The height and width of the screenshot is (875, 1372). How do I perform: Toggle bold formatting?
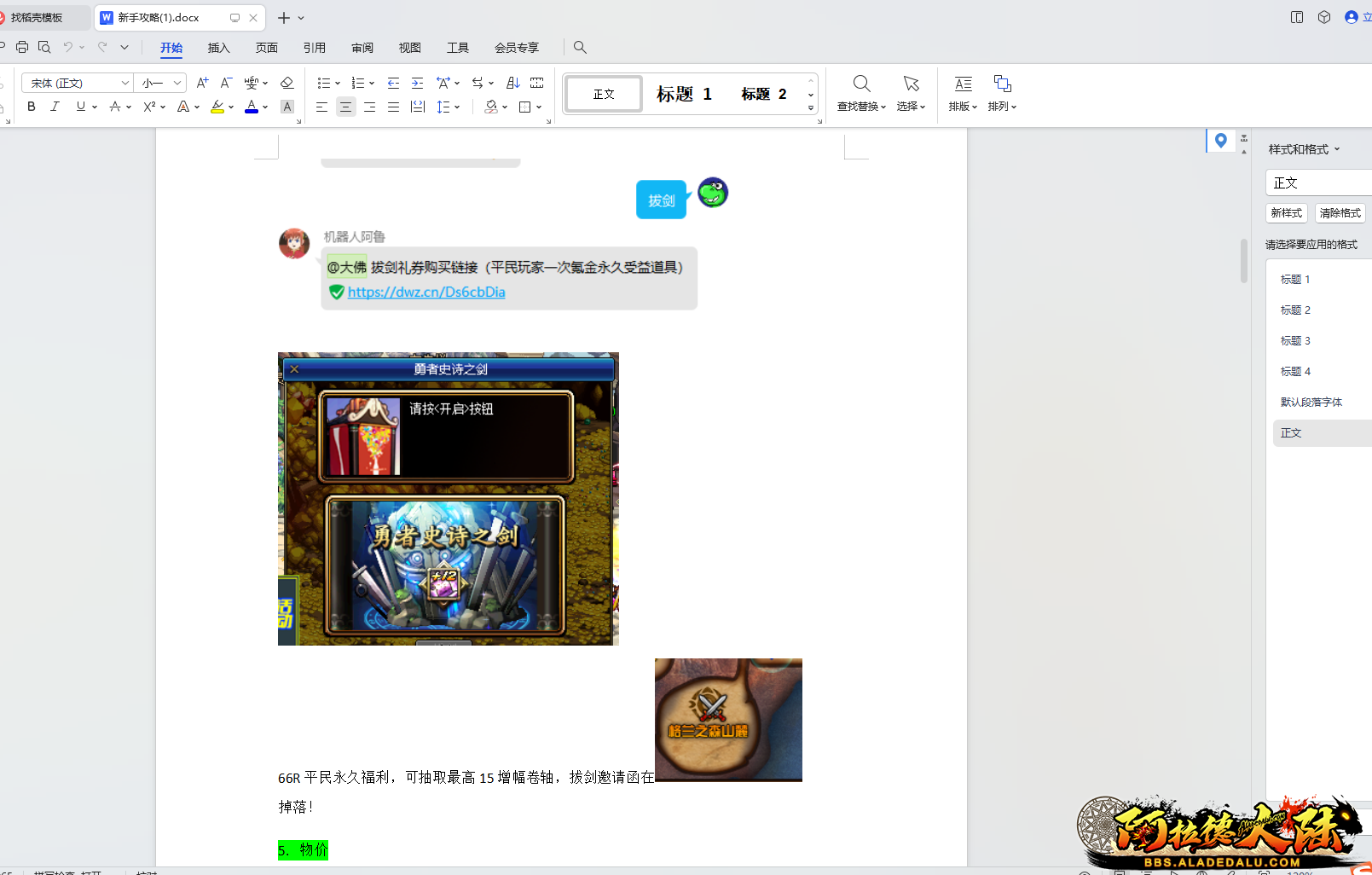click(32, 107)
